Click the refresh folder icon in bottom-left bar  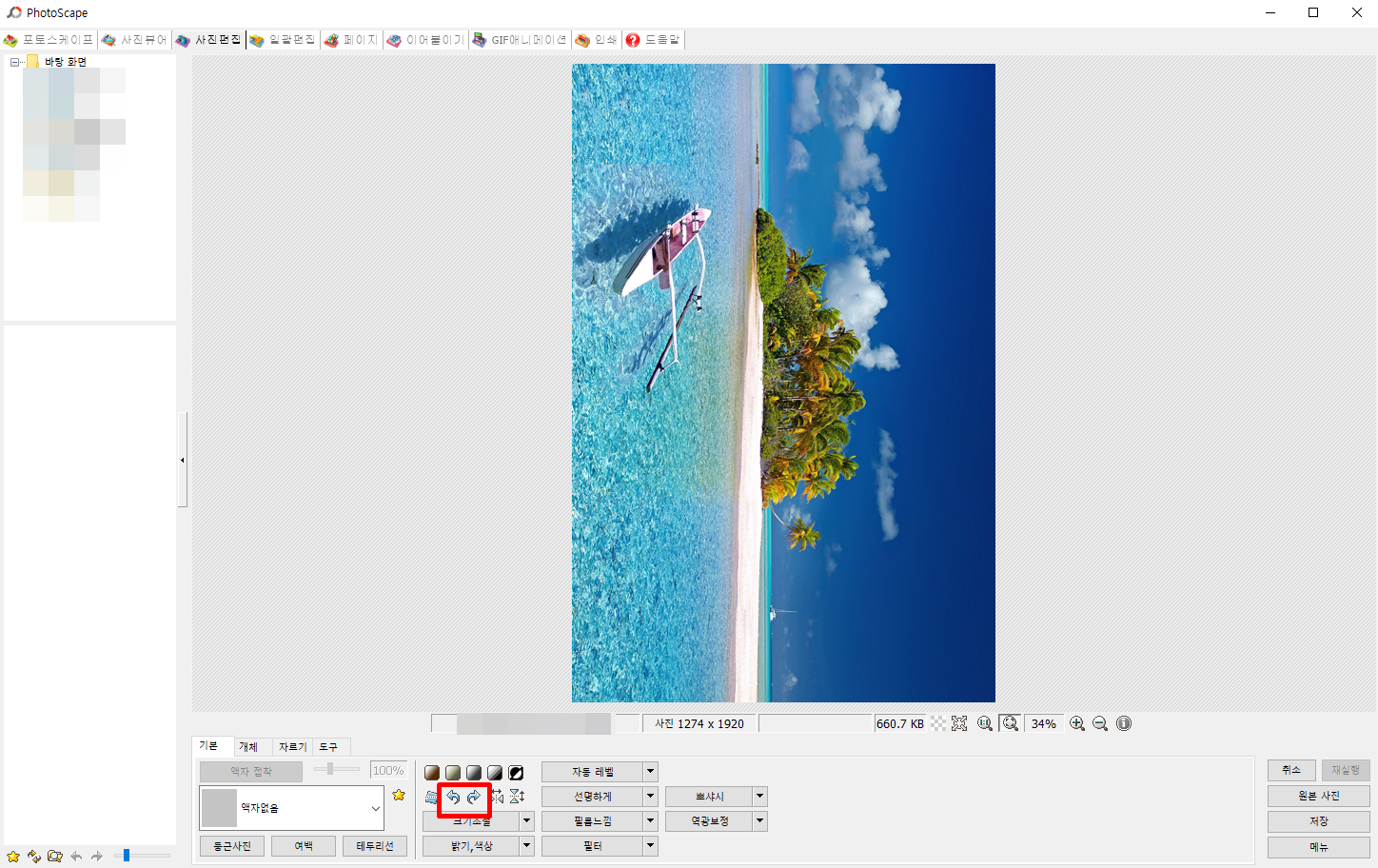click(x=34, y=857)
